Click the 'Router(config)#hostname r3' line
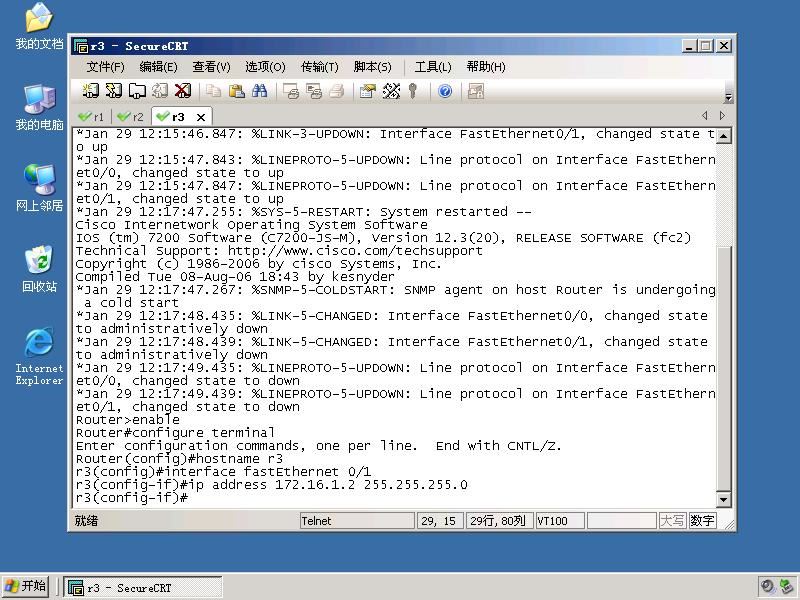The height and width of the screenshot is (600, 800). point(179,459)
